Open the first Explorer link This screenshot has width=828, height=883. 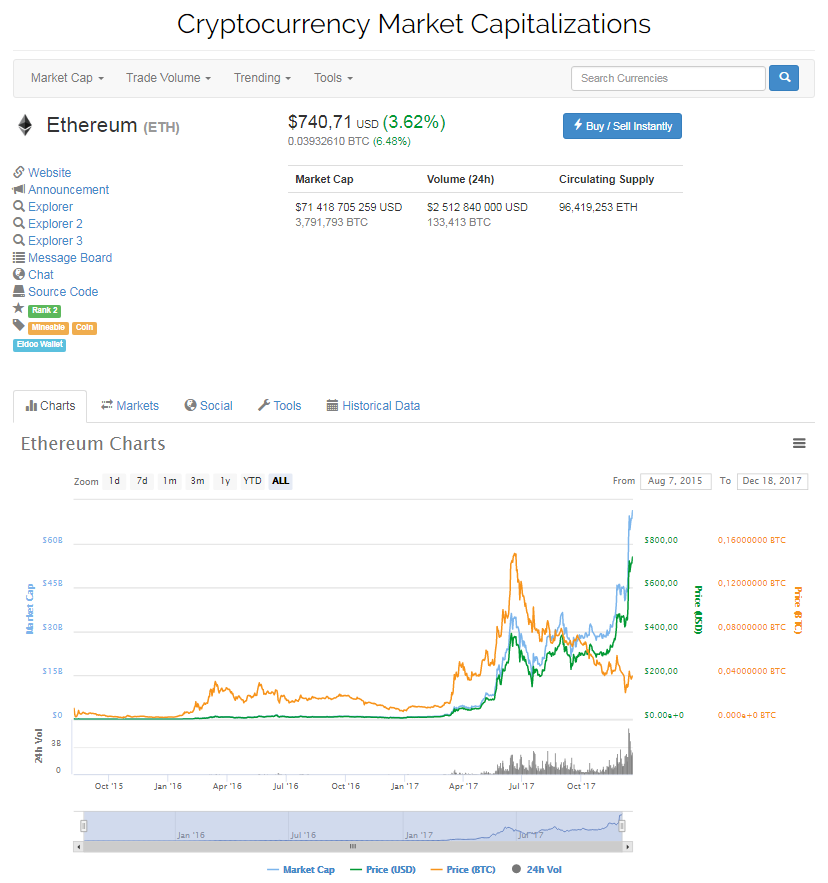[51, 207]
